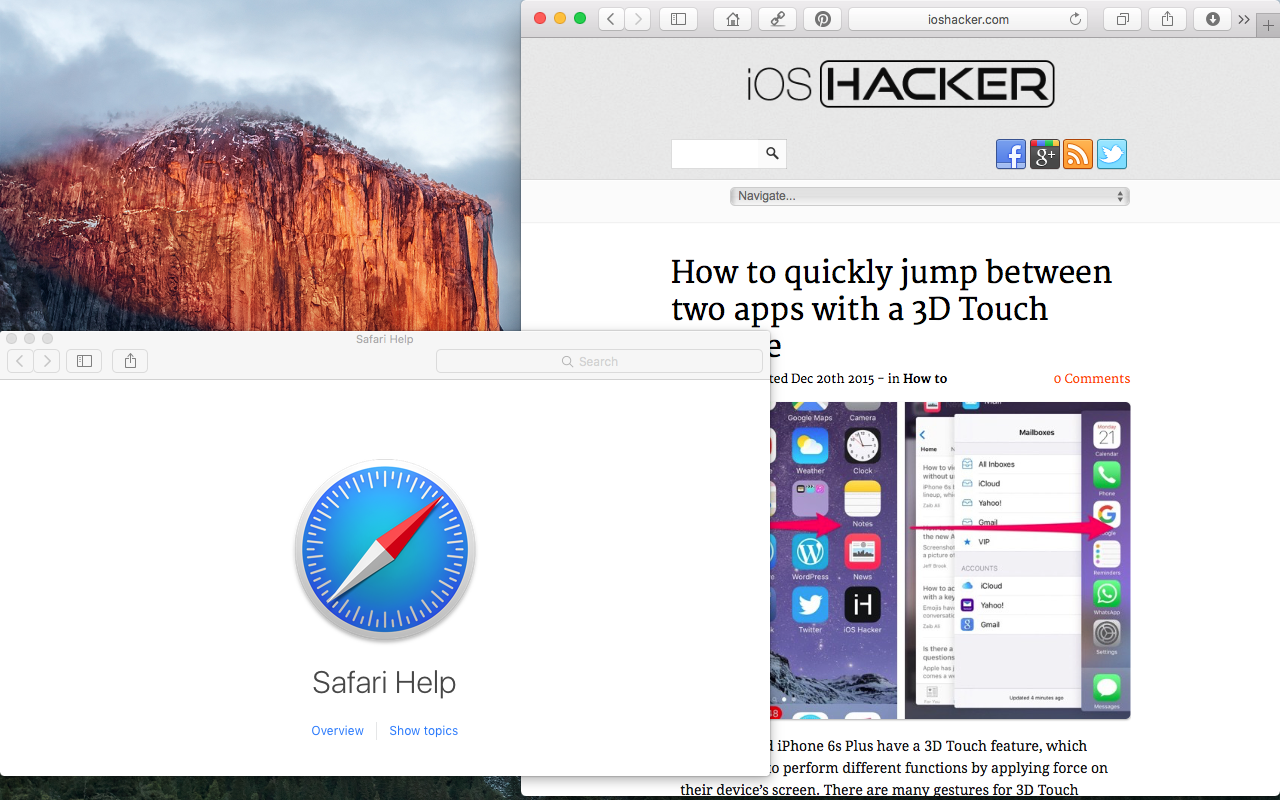Open the '0 Comments' link
This screenshot has width=1280, height=800.
pyautogui.click(x=1092, y=379)
